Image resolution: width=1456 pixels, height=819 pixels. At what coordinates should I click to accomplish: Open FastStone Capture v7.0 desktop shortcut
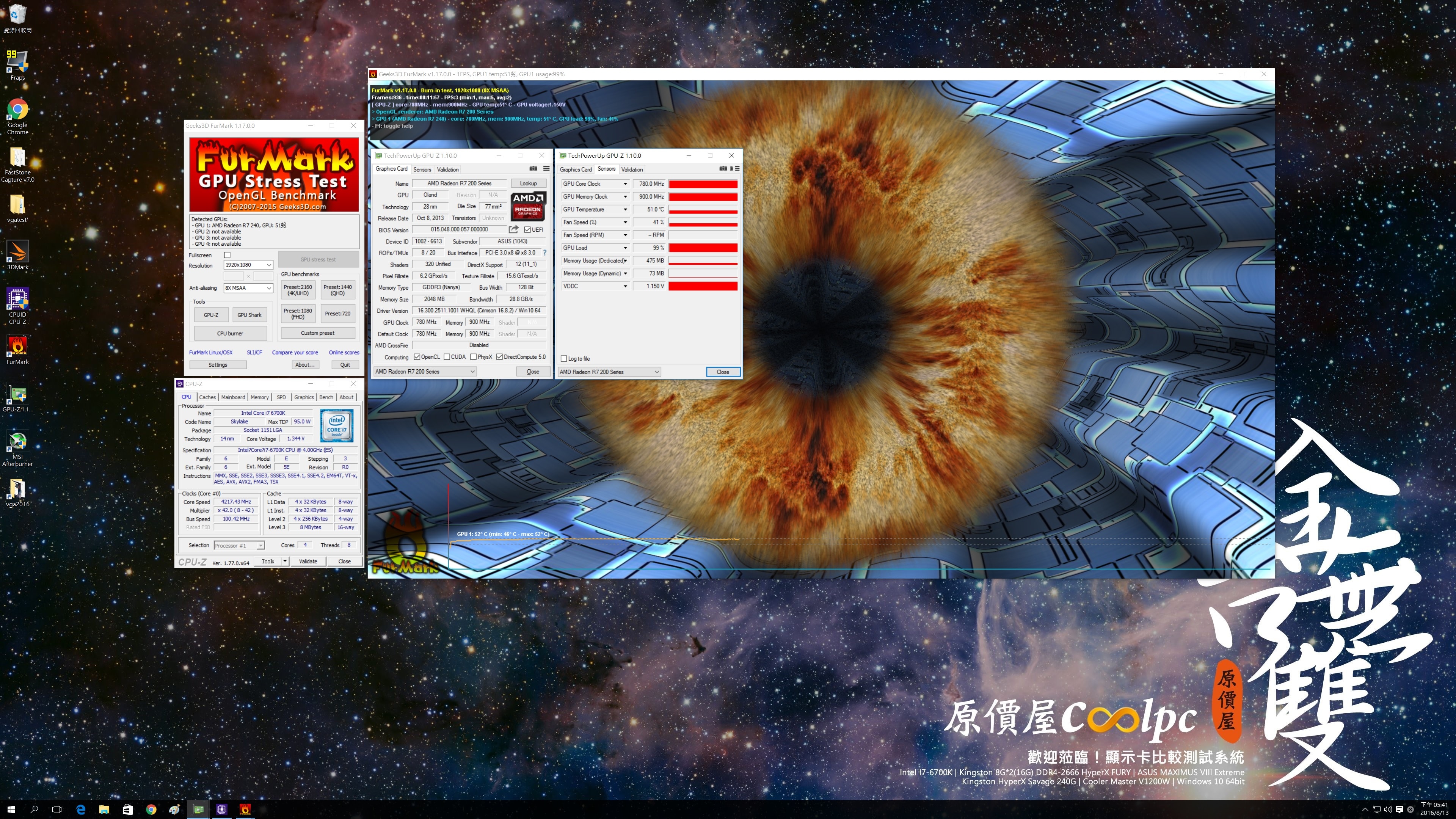17,165
